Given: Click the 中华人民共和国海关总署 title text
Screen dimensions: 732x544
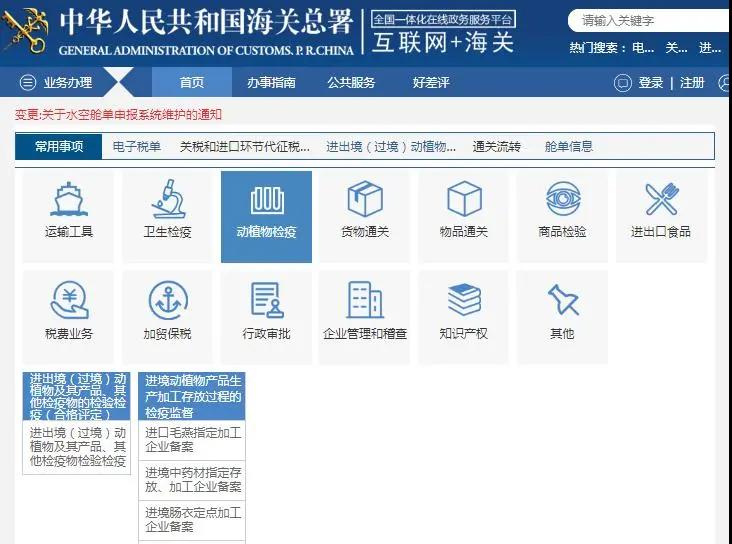Looking at the screenshot, I should pos(206,22).
